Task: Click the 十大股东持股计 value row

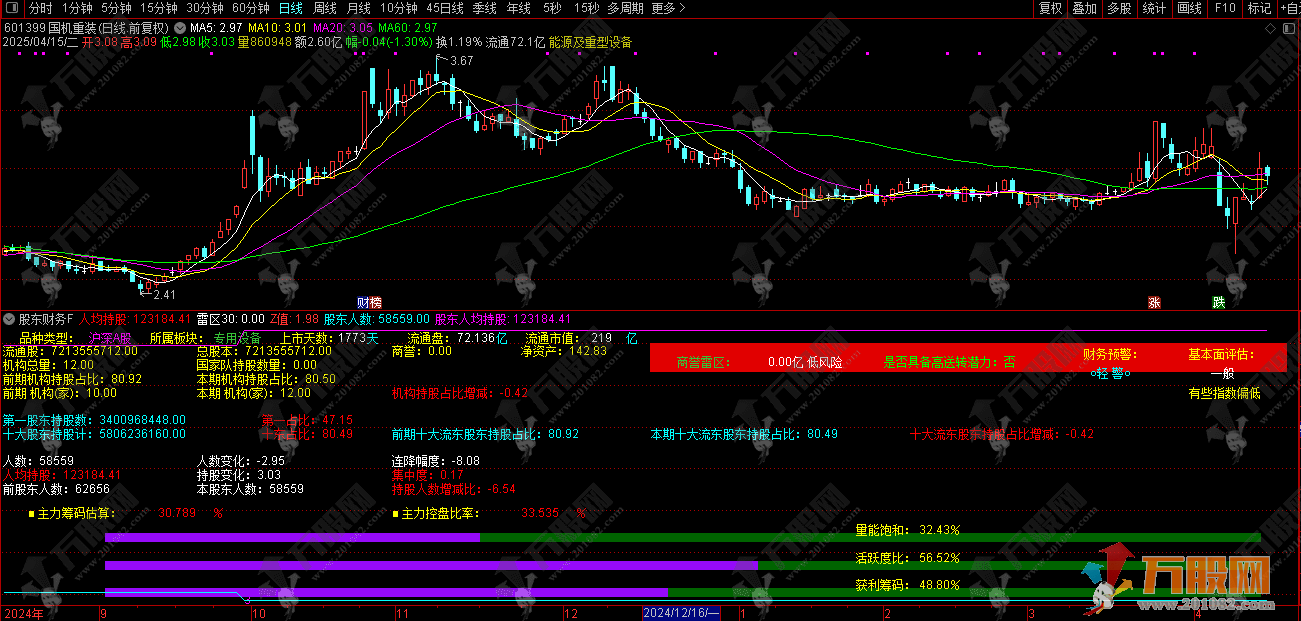Action: [94, 434]
